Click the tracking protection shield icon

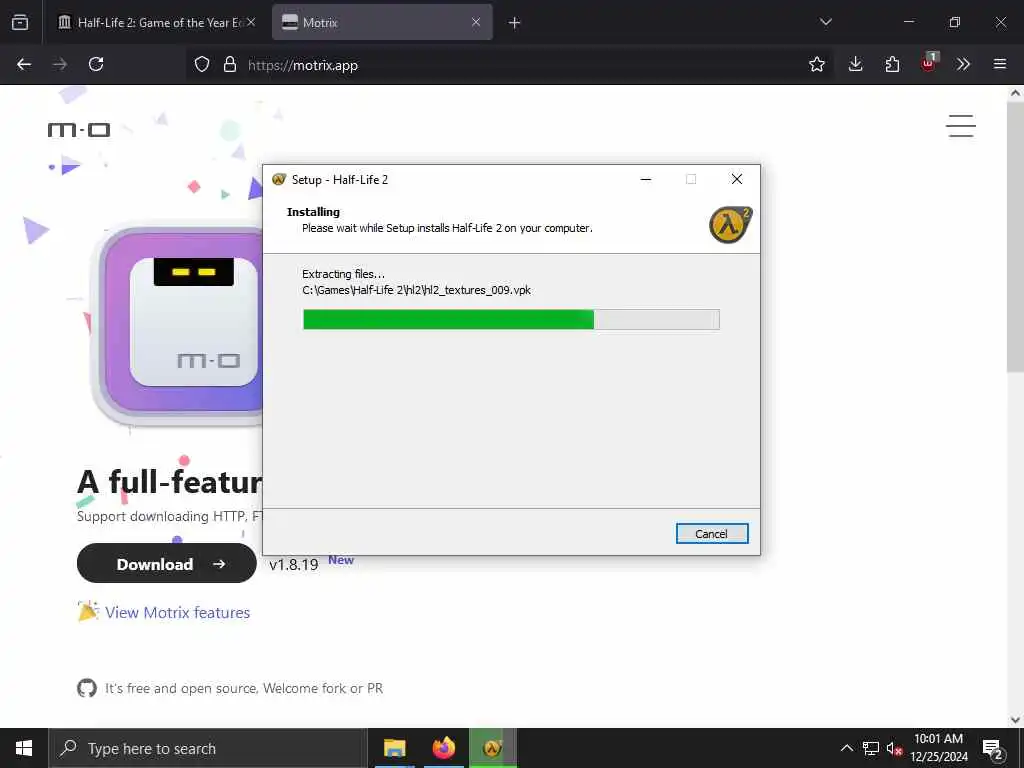click(x=202, y=65)
